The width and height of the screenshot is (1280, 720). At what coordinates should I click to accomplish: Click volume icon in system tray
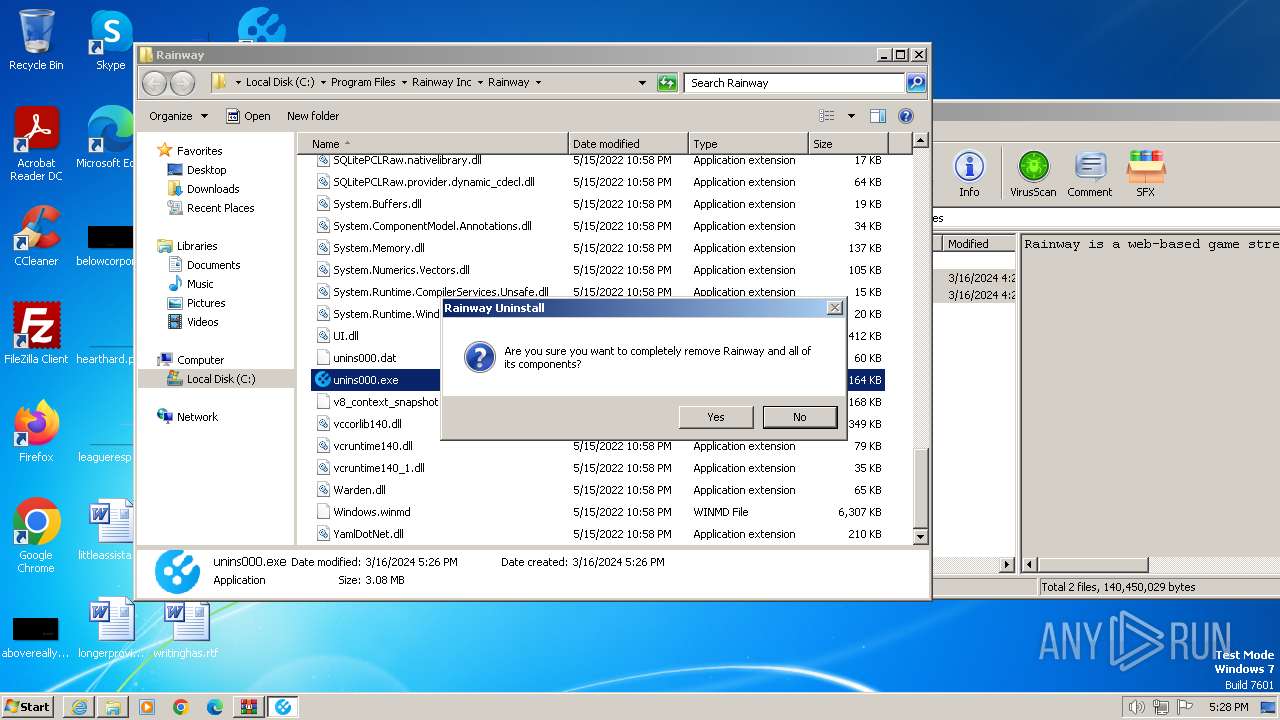[1136, 707]
